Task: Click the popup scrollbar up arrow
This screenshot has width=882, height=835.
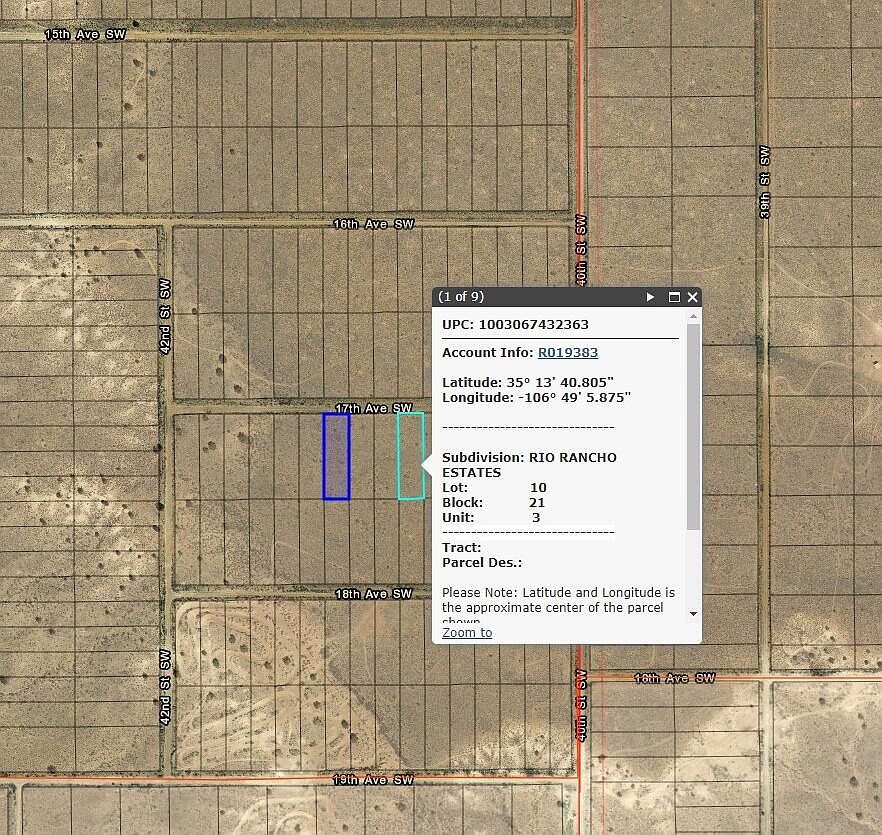Action: click(x=691, y=315)
